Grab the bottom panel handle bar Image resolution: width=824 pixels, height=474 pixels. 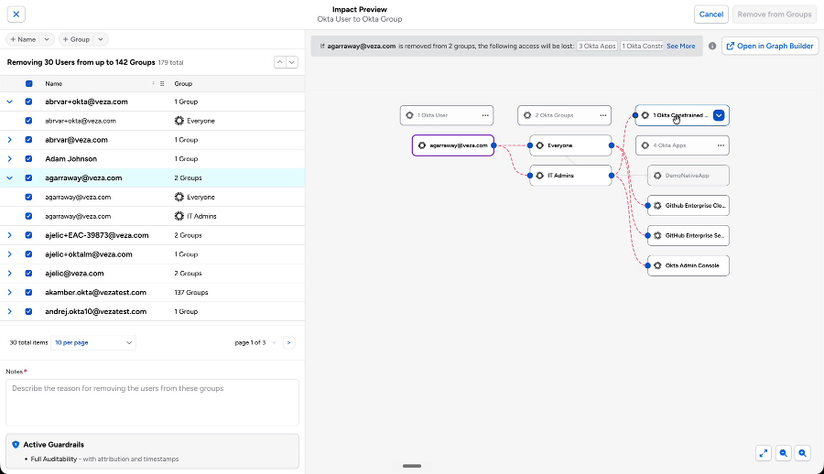[412, 466]
